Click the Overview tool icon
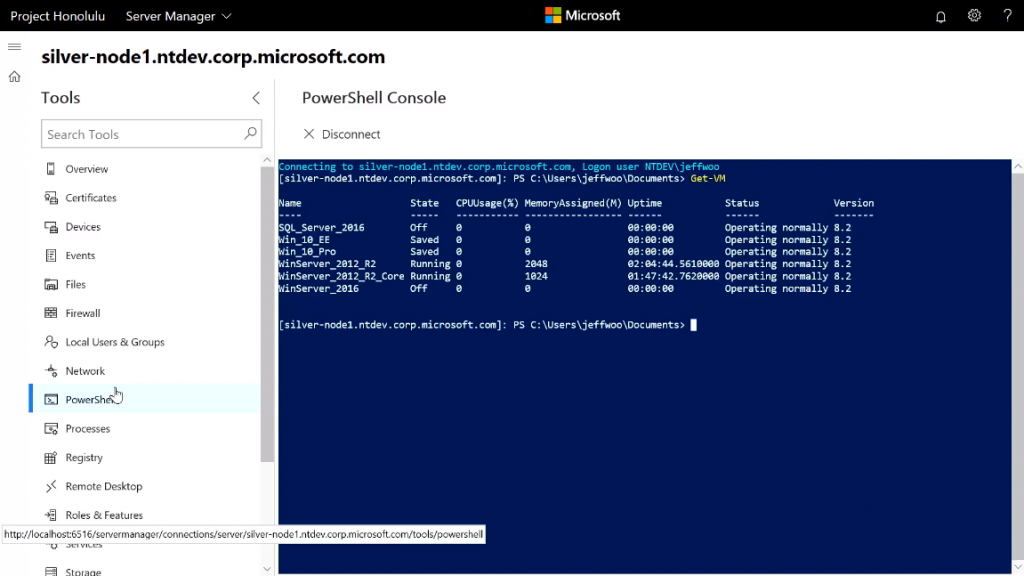This screenshot has width=1024, height=576. [x=51, y=169]
